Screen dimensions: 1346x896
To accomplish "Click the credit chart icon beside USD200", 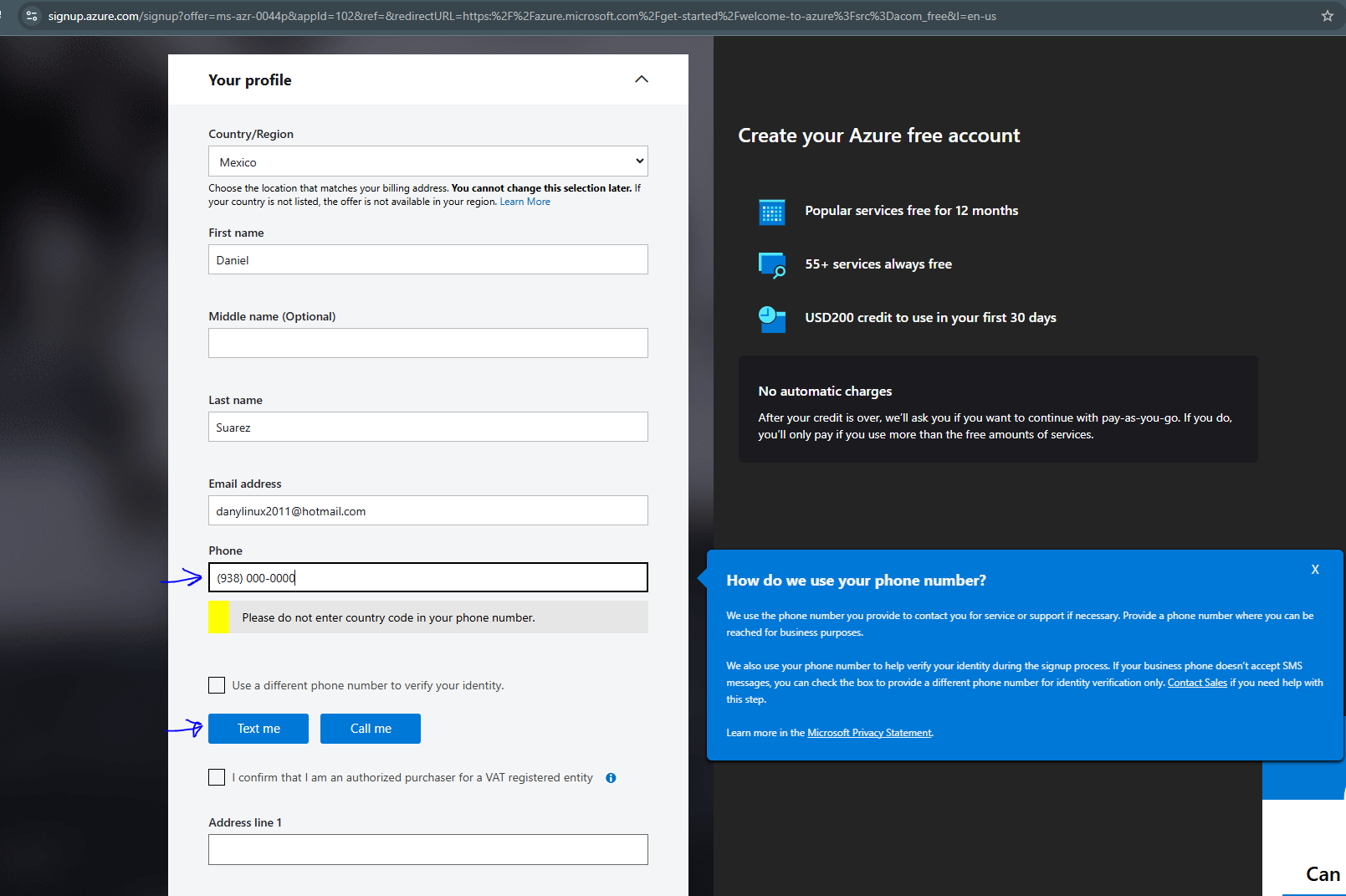I will coord(771,319).
